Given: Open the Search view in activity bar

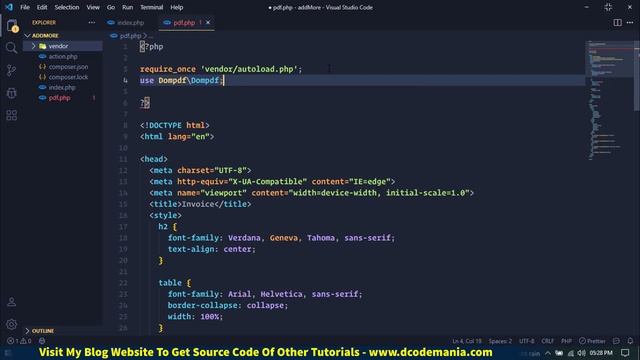Looking at the screenshot, I should point(11,48).
